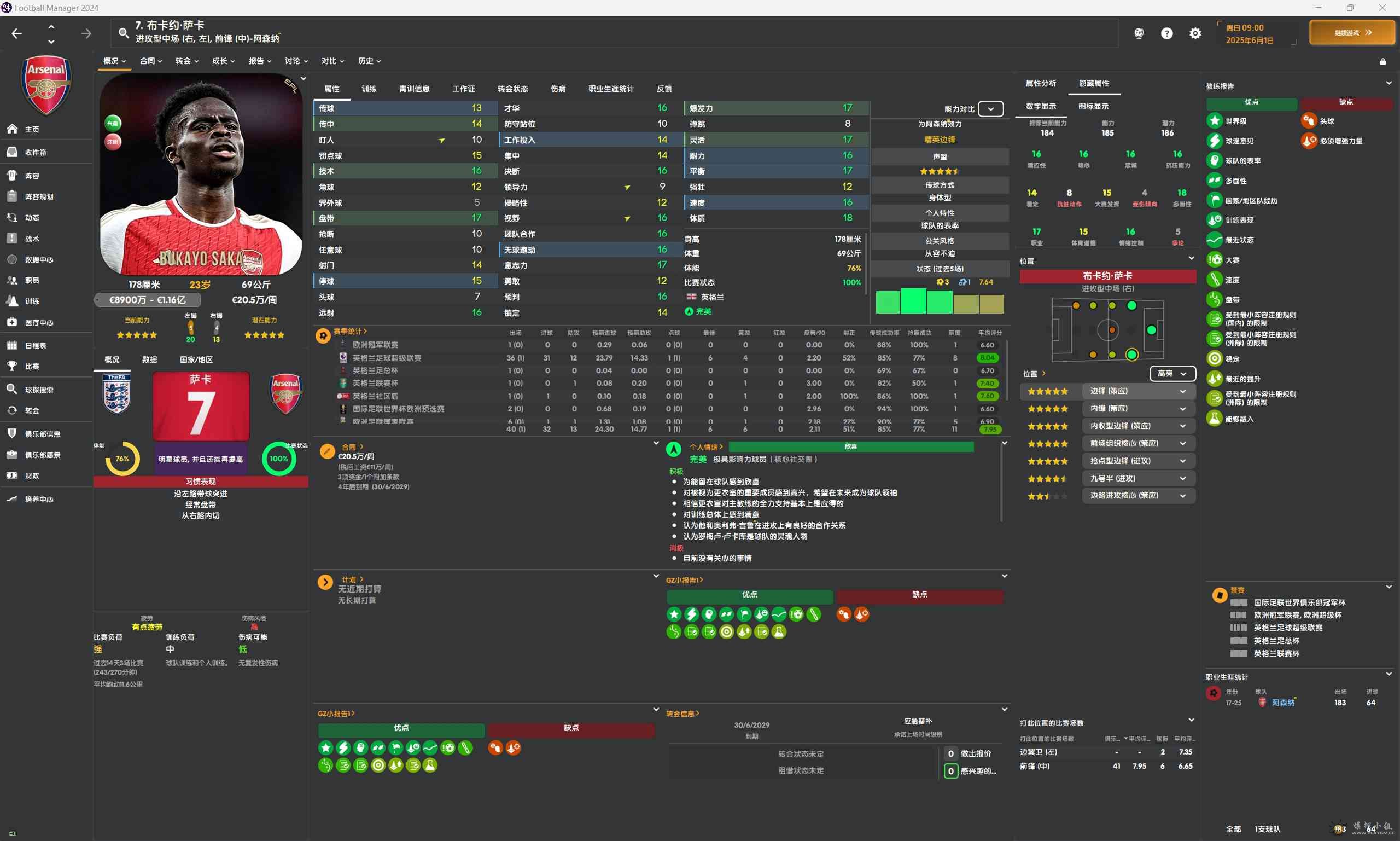The height and width of the screenshot is (841, 1400).
Task: Click the 感兴趣的 interested button
Action: 971,771
